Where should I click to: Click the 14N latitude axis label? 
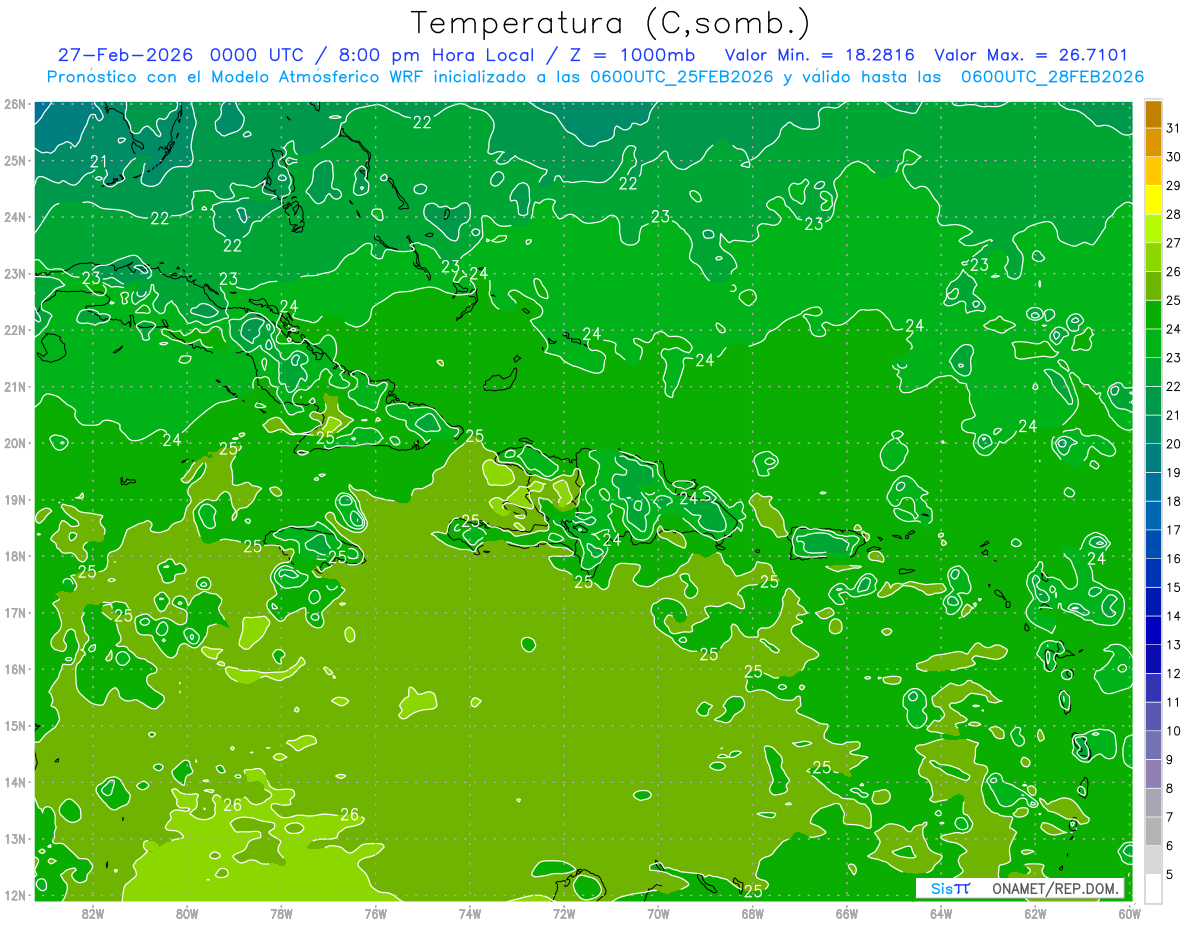pos(14,782)
